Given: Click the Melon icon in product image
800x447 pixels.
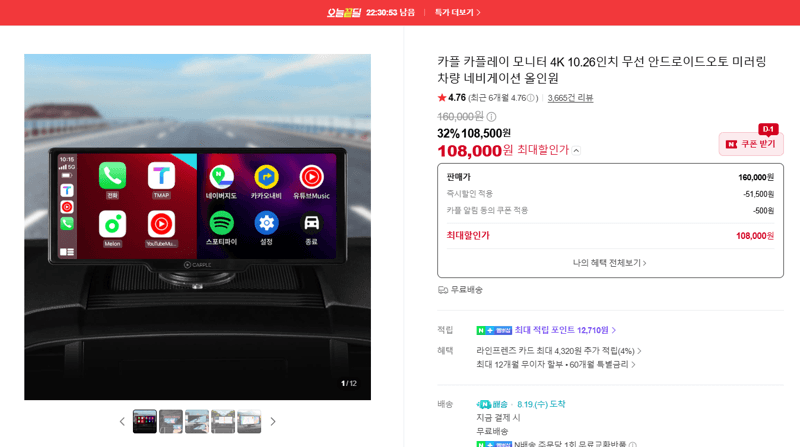Looking at the screenshot, I should [112, 224].
